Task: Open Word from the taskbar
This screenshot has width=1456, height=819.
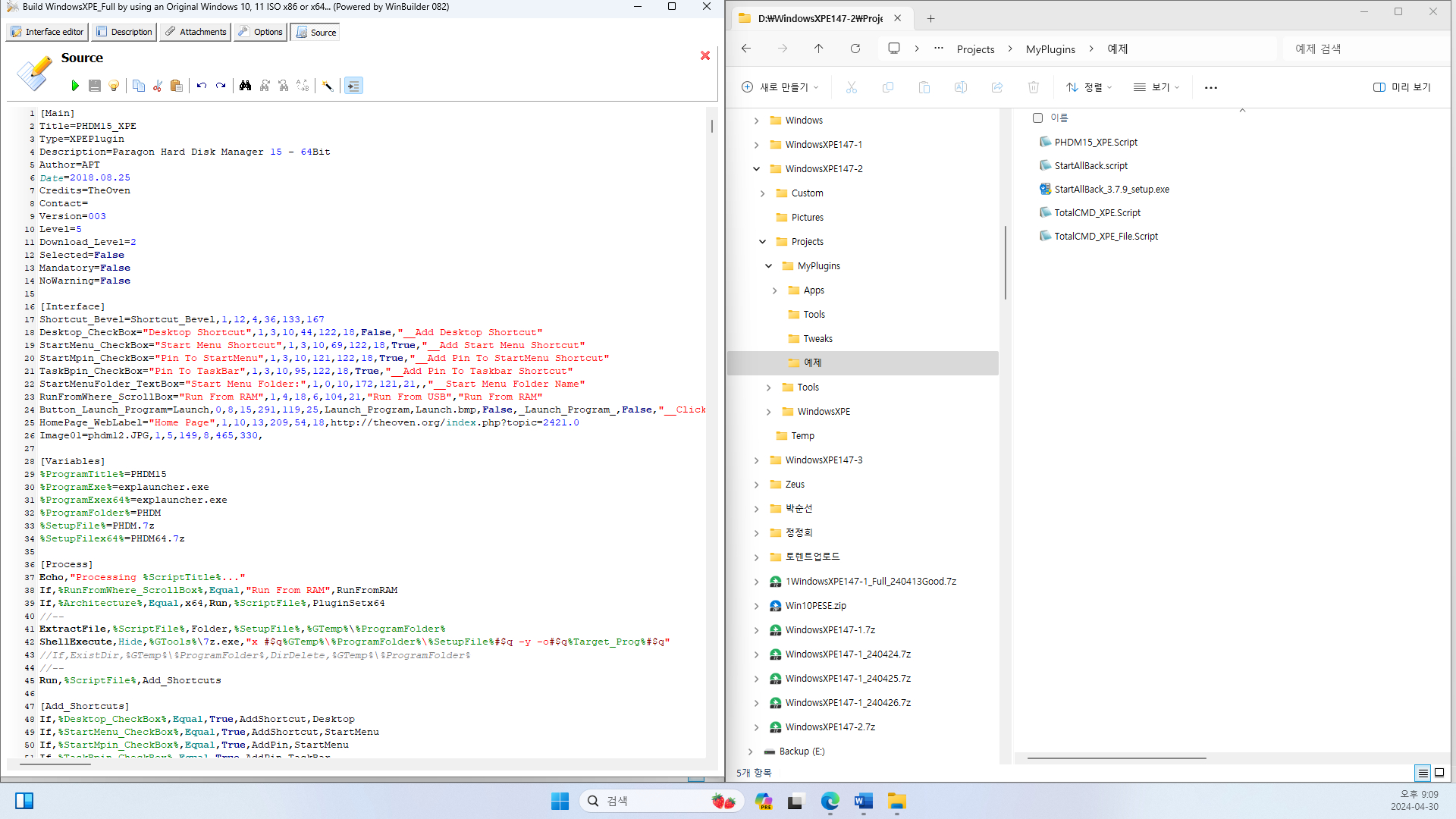Action: point(864,801)
